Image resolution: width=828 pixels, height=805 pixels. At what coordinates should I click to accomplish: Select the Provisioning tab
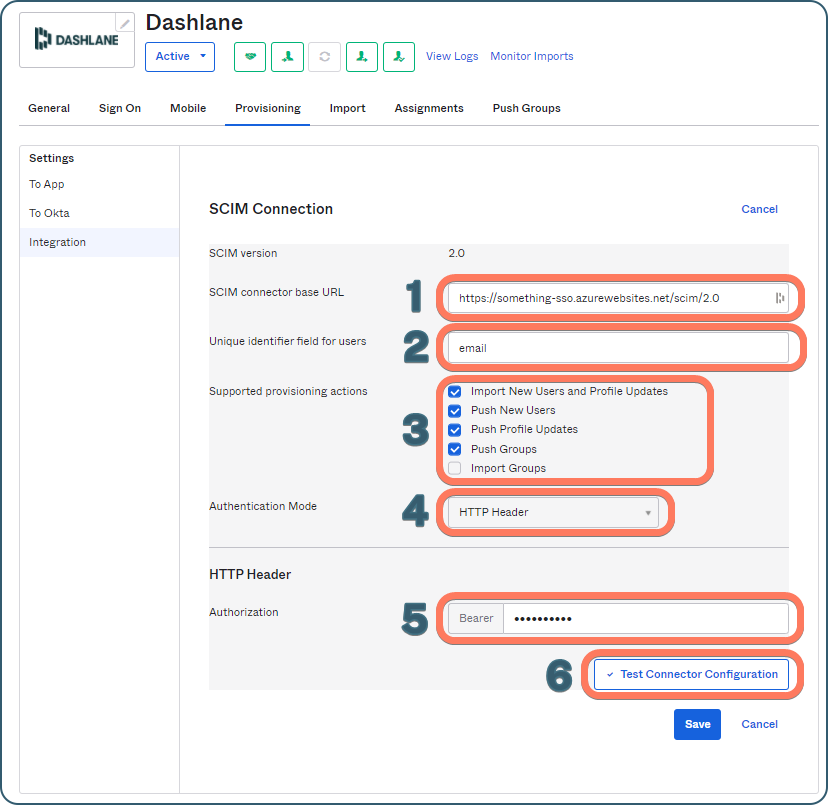pyautogui.click(x=268, y=108)
